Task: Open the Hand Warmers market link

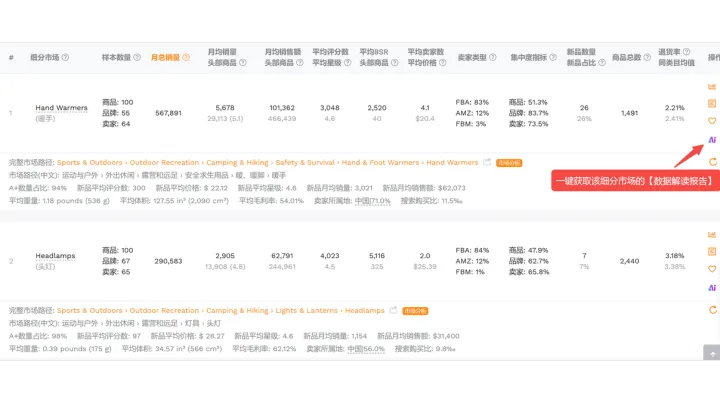Action: click(x=61, y=108)
